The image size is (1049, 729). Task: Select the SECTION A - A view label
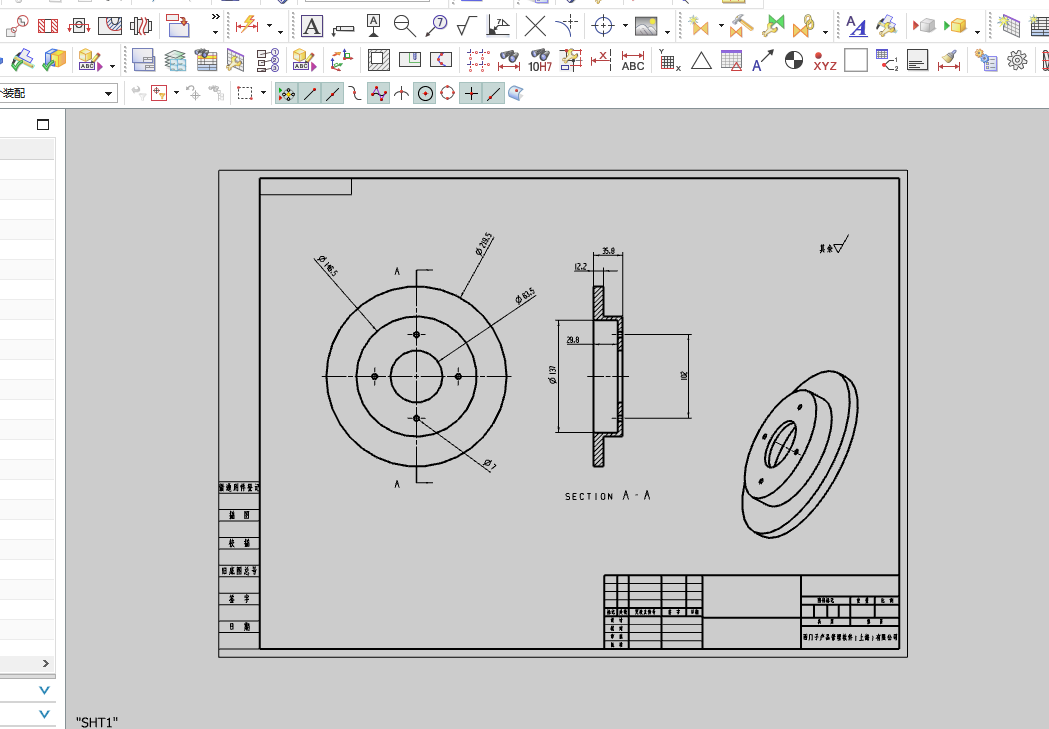pos(607,496)
